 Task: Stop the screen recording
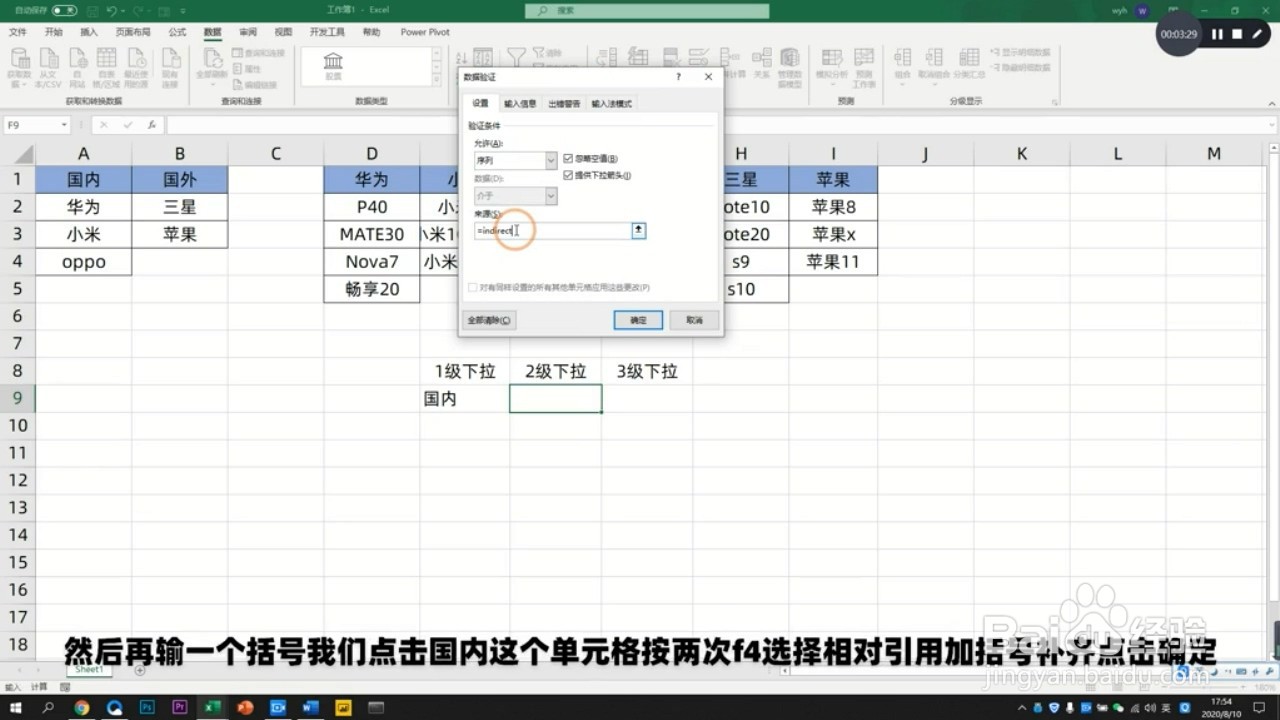[x=1237, y=34]
